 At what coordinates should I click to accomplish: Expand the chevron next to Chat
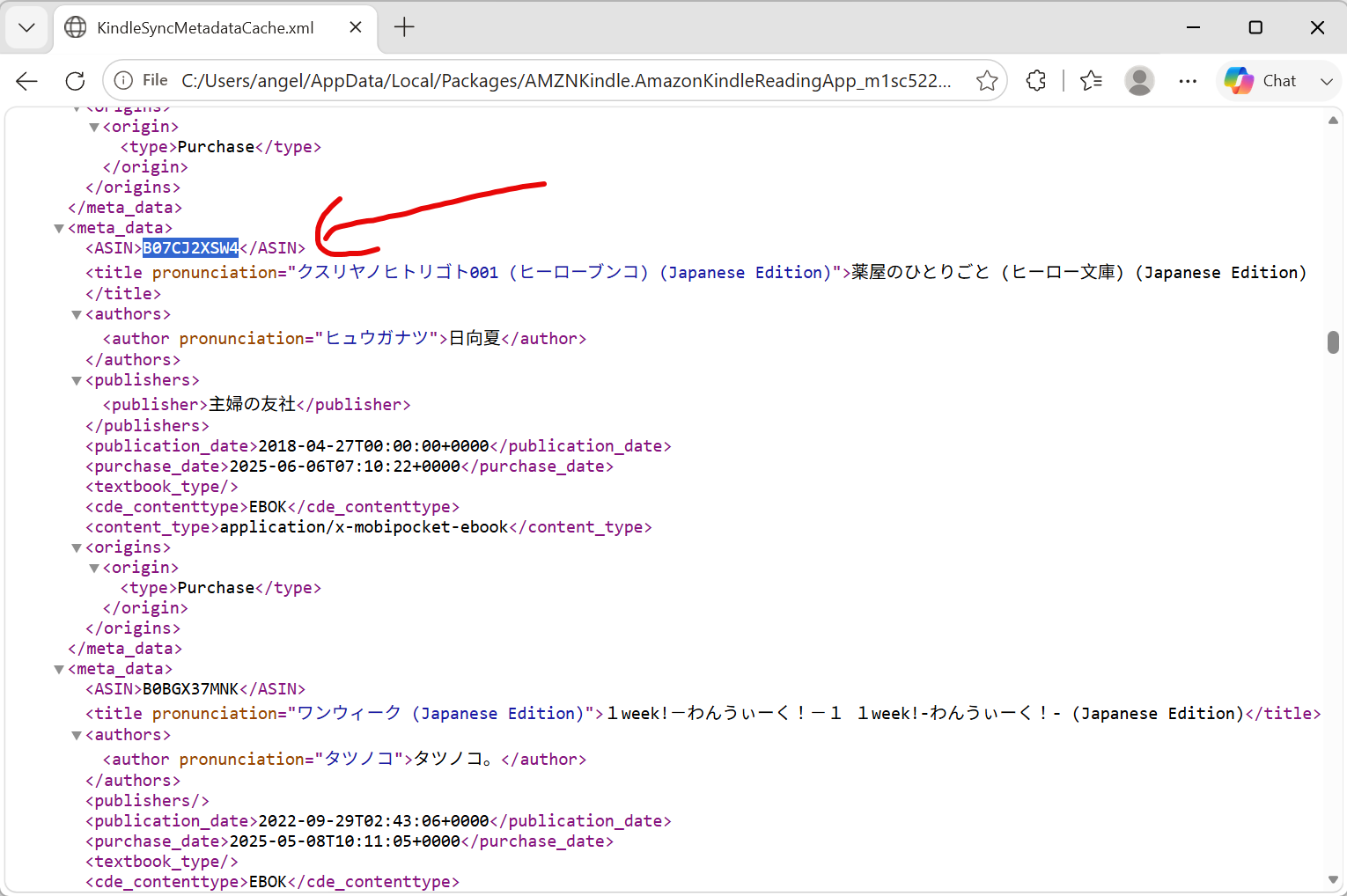1326,81
